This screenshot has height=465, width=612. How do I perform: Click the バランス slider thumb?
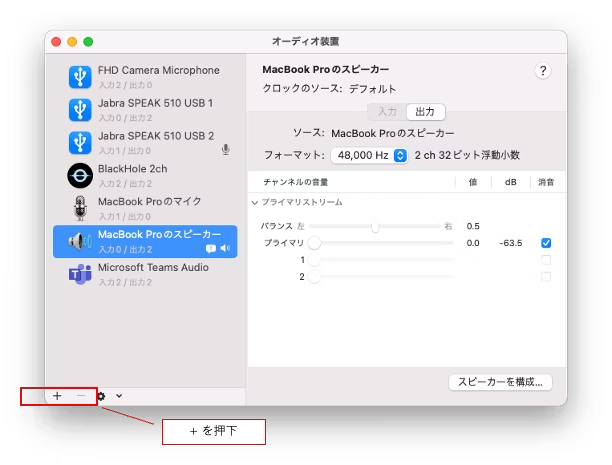(x=375, y=226)
